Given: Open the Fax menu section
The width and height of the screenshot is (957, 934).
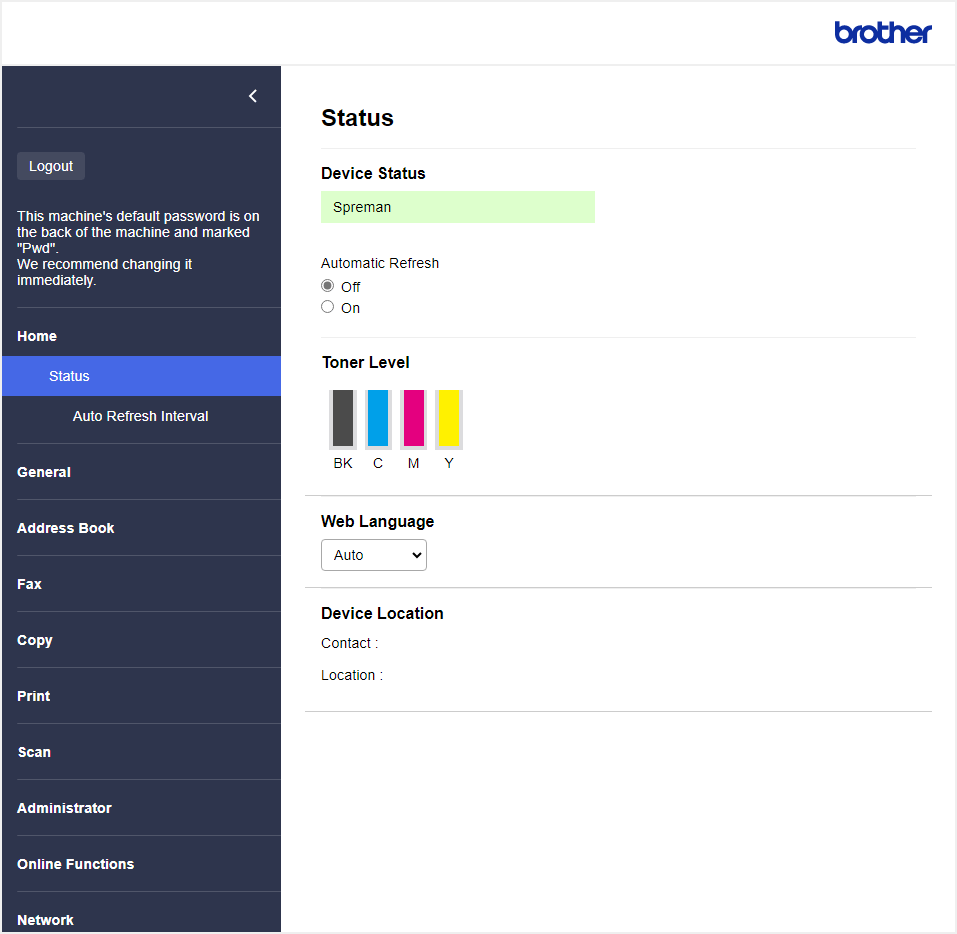Looking at the screenshot, I should click(x=29, y=584).
